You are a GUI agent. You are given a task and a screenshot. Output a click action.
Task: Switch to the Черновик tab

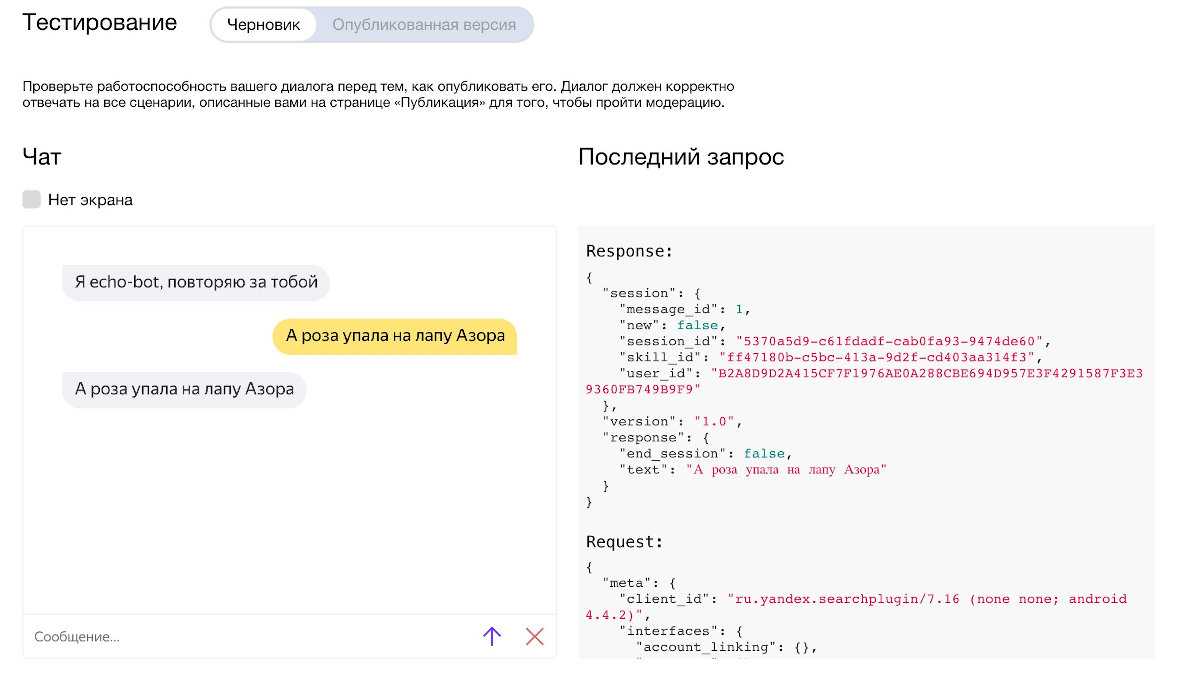(263, 25)
